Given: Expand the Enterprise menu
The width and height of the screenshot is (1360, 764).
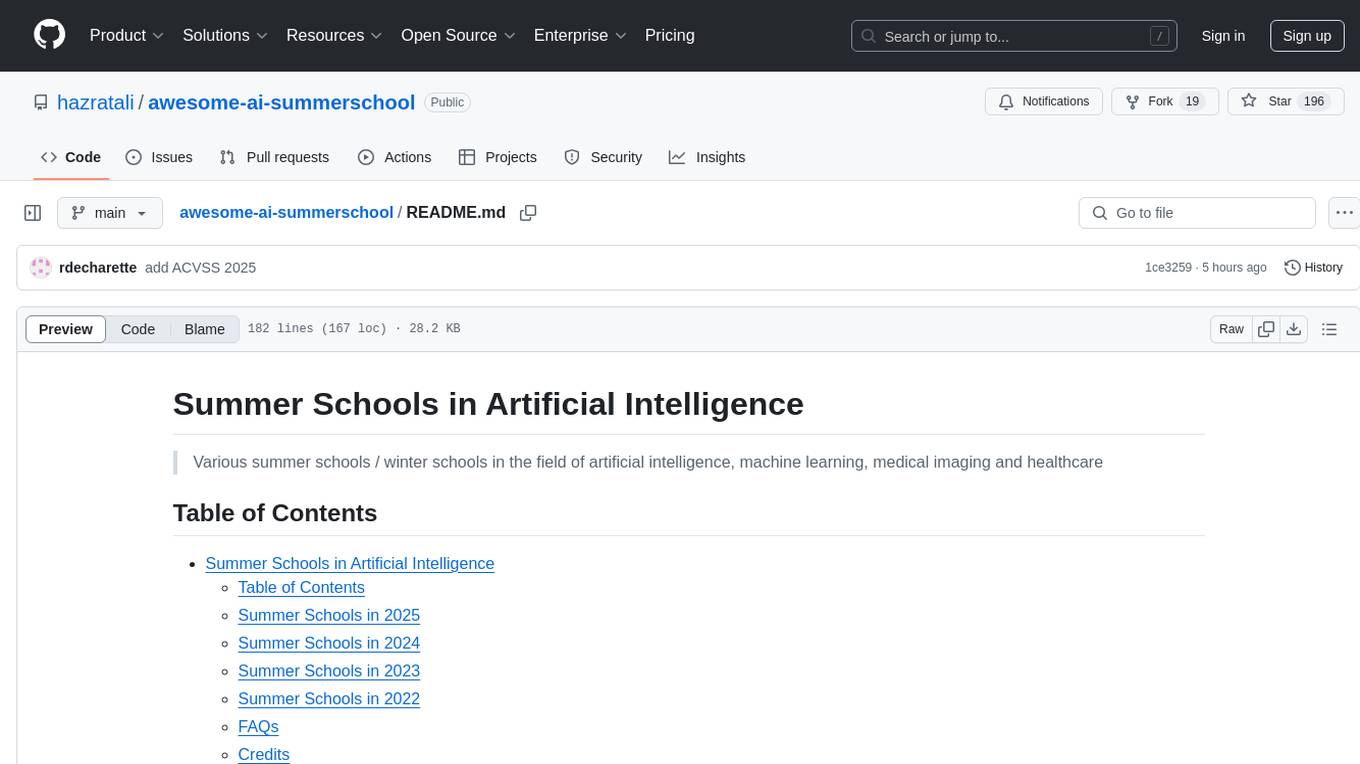Looking at the screenshot, I should [580, 35].
